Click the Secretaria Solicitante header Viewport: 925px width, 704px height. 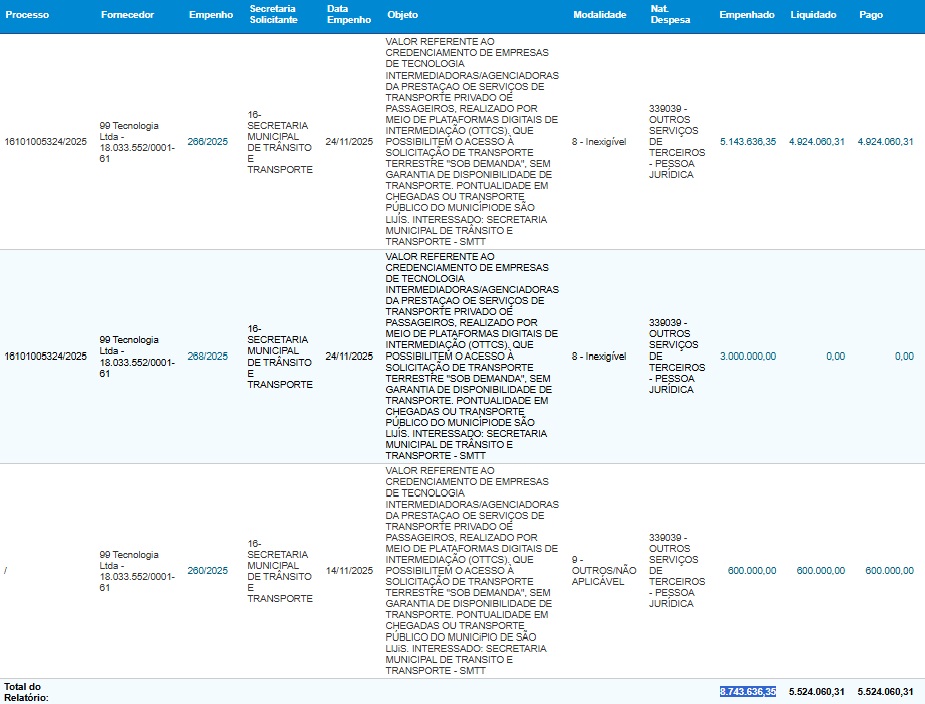[273, 15]
